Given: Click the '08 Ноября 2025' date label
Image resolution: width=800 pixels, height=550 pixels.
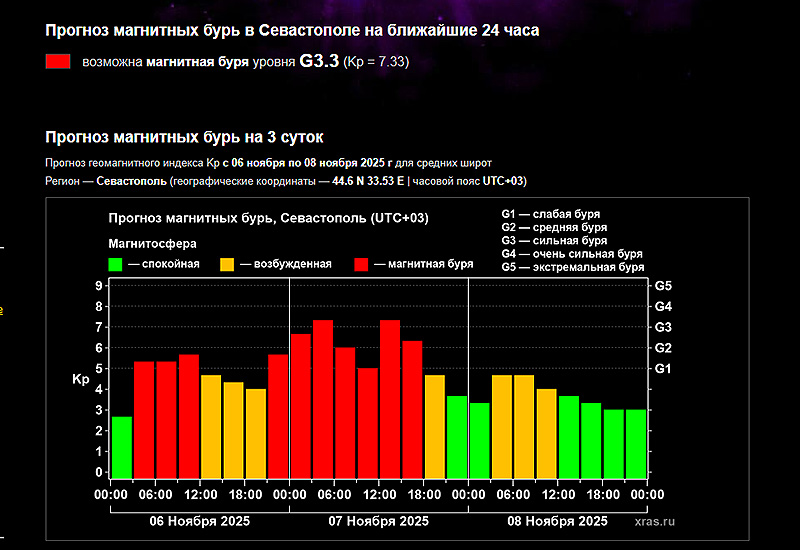Looking at the screenshot, I should [x=558, y=521].
